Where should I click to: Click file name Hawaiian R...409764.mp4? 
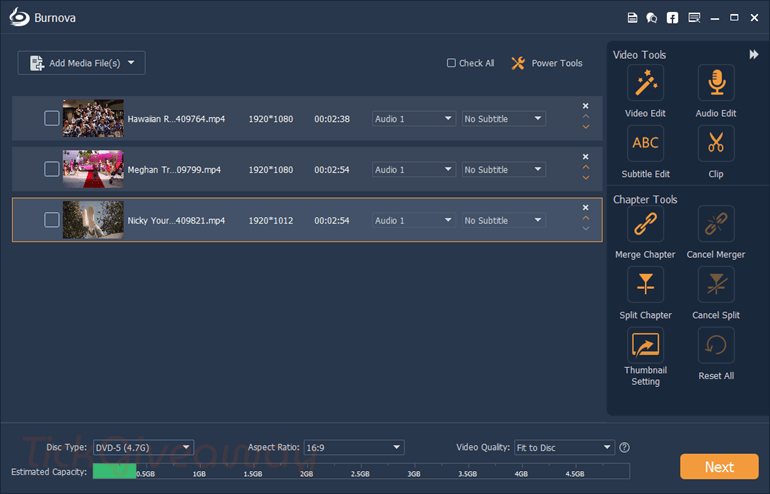(176, 119)
